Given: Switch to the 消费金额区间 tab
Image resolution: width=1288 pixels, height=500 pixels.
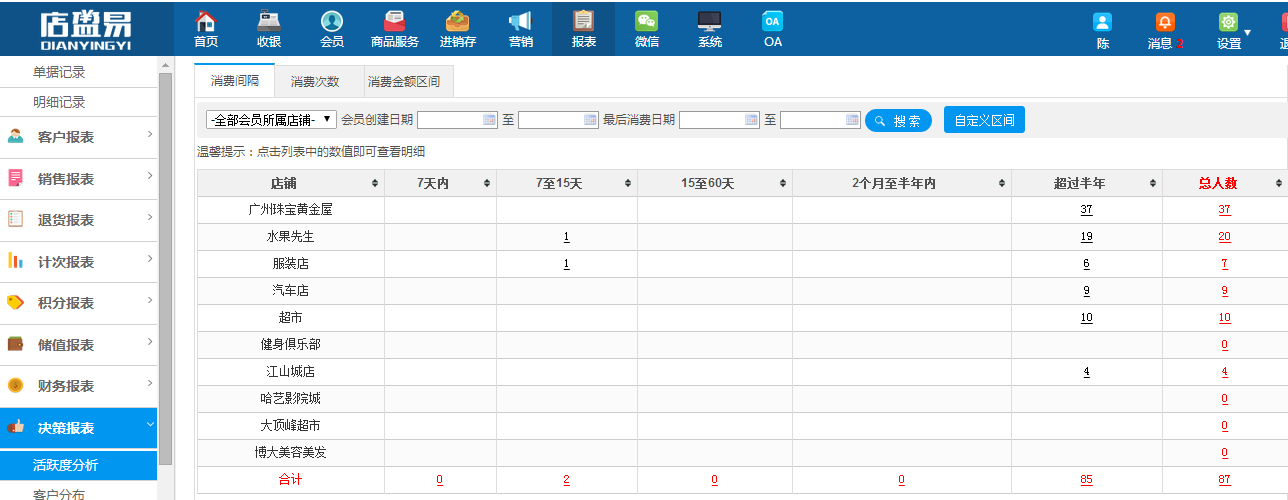Looking at the screenshot, I should [x=404, y=82].
